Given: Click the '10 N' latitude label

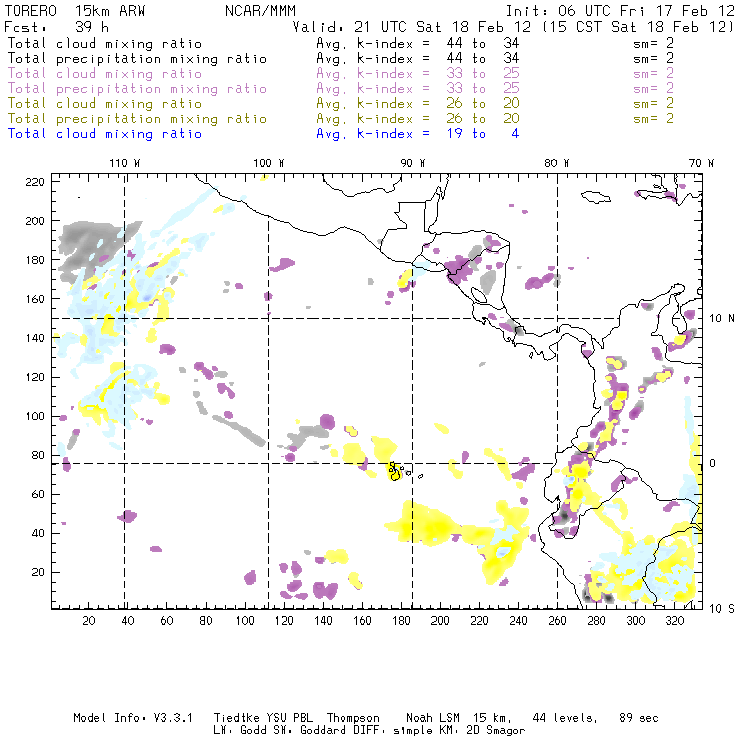Looking at the screenshot, I should (722, 318).
